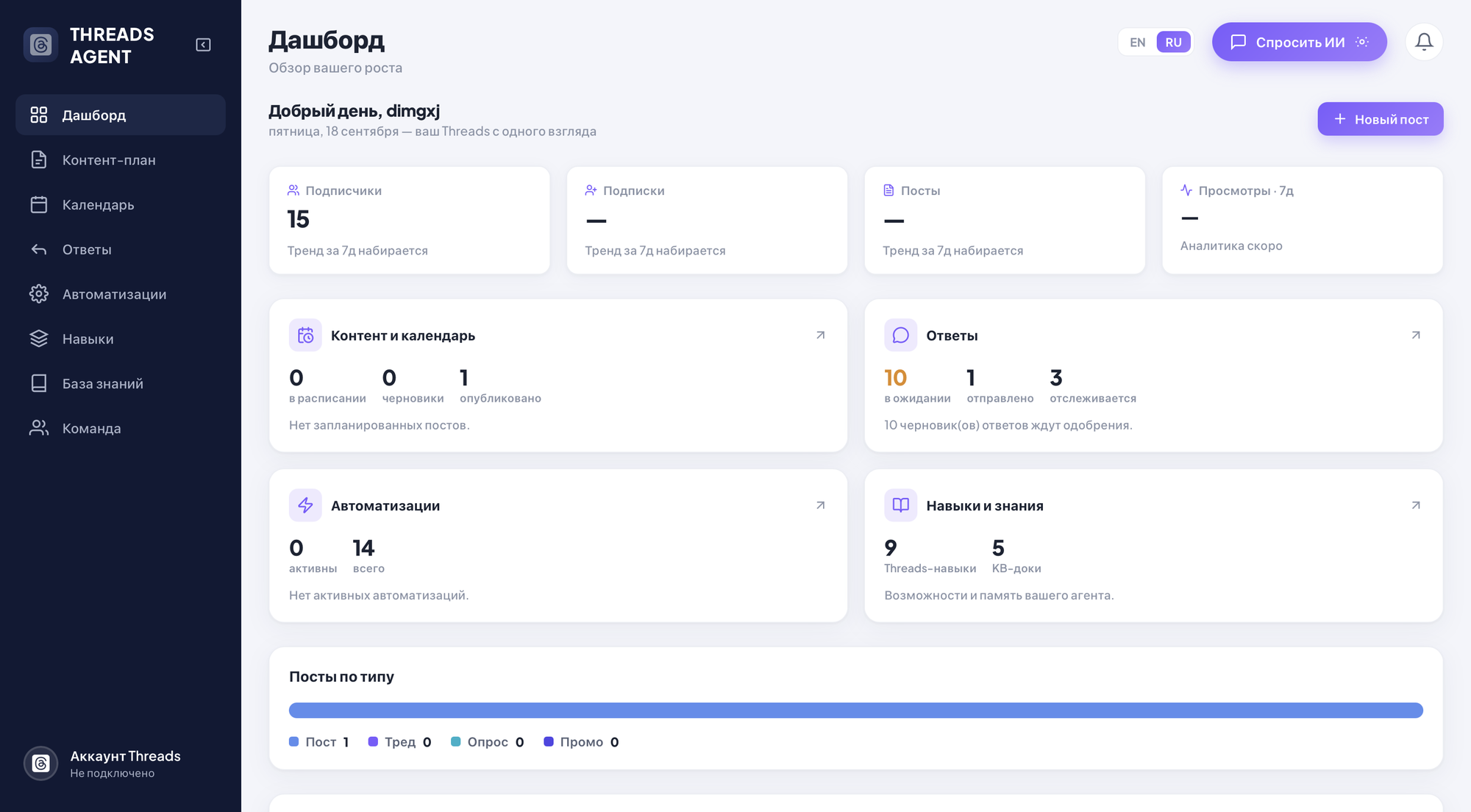
Task: Click the Автоматизации card lightning icon
Action: pyautogui.click(x=305, y=505)
